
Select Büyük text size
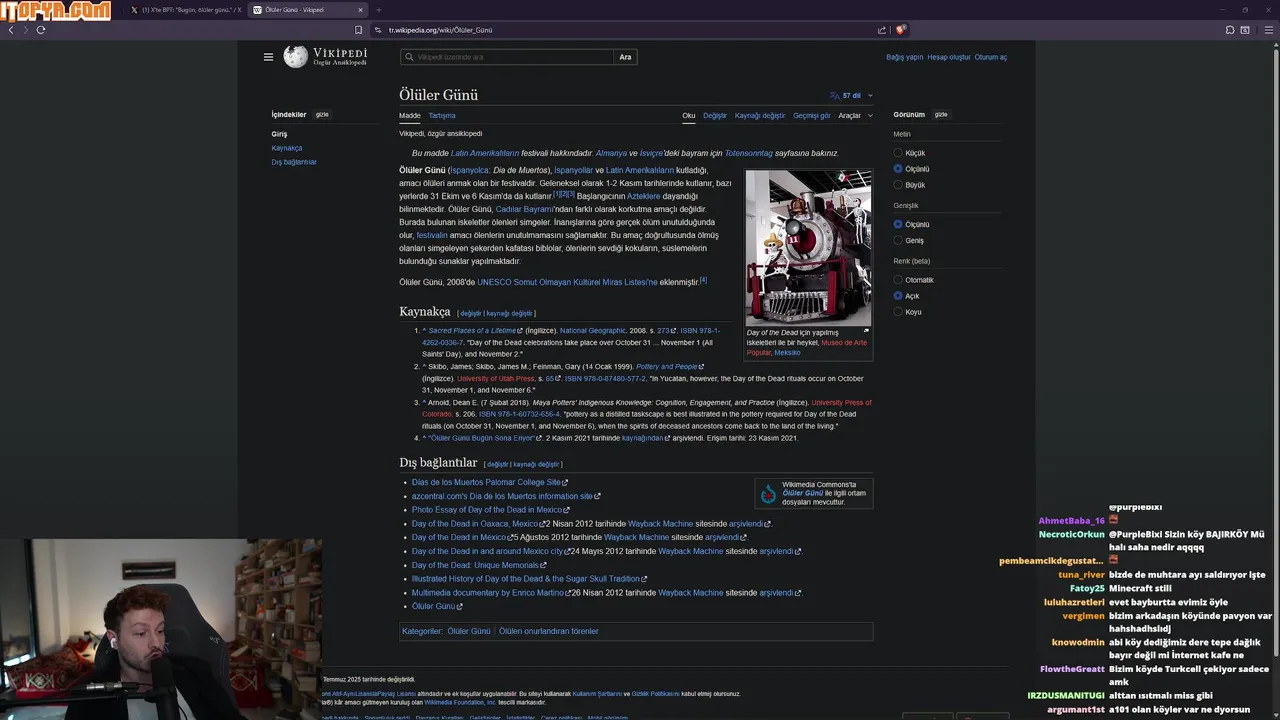click(x=898, y=185)
